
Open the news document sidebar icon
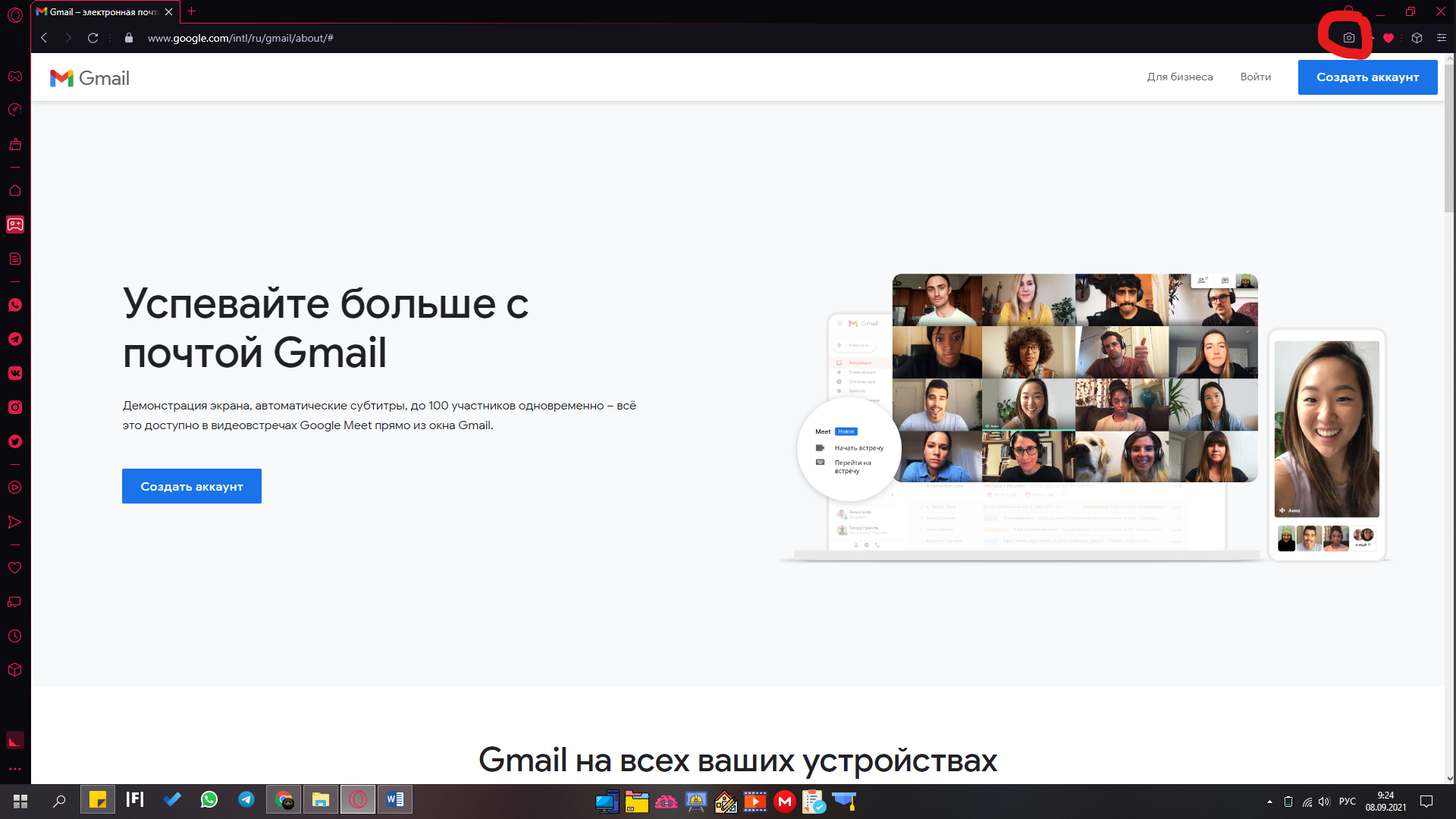click(x=15, y=259)
